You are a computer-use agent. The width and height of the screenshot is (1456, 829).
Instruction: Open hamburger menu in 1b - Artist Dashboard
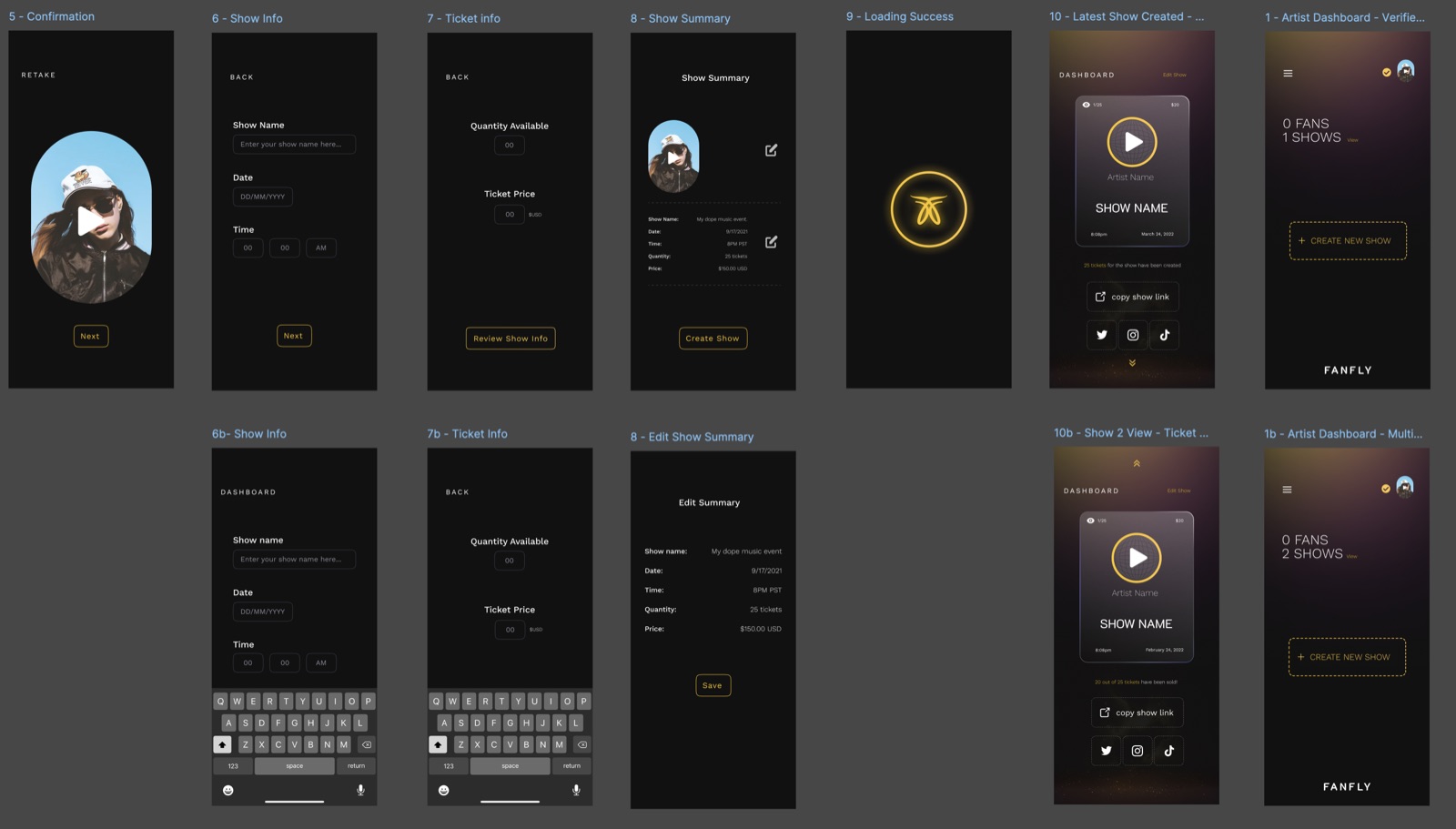coord(1287,490)
